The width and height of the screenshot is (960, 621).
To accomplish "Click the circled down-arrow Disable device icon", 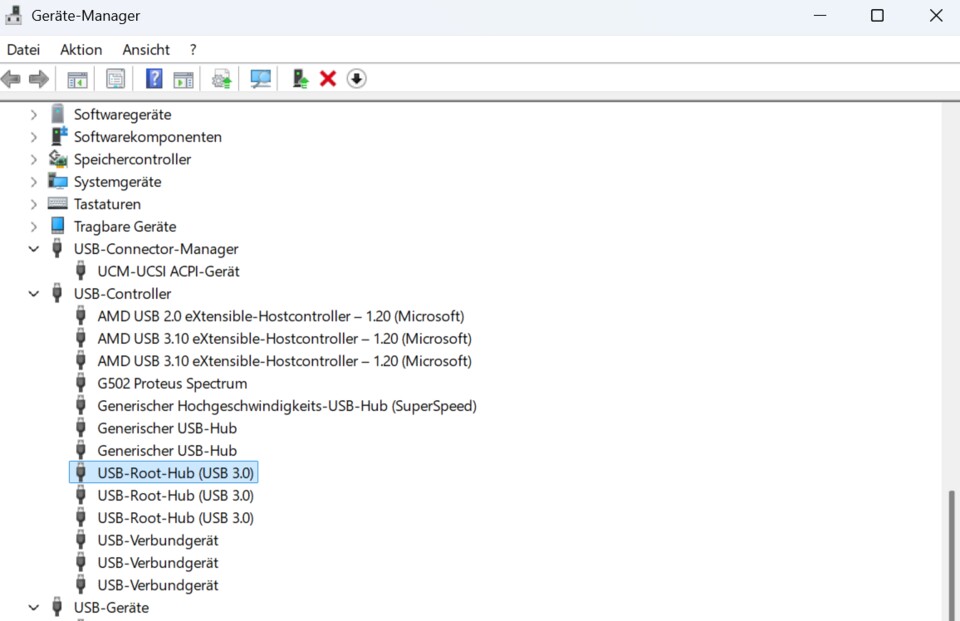I will tap(357, 79).
